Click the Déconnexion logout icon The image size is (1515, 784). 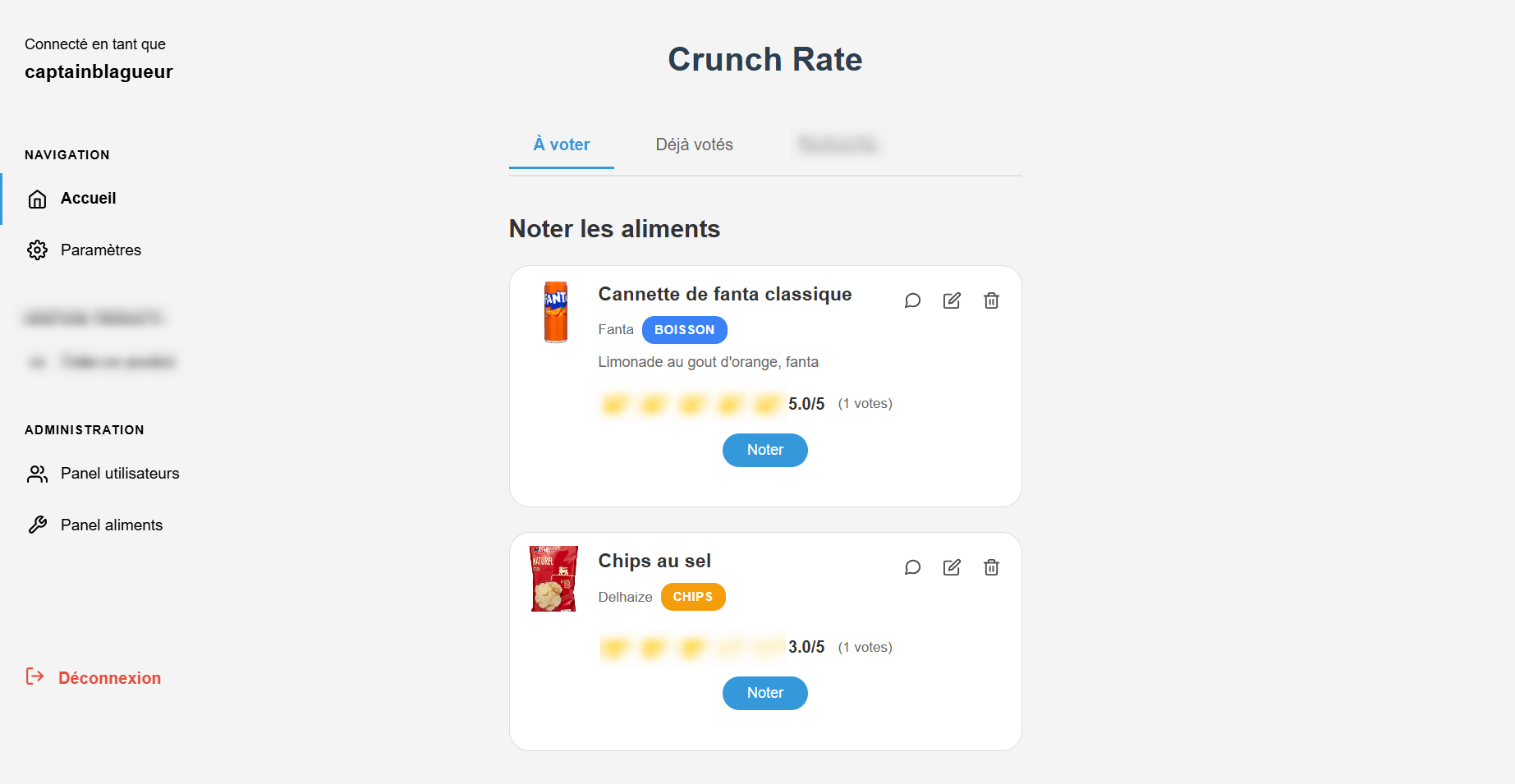point(34,676)
